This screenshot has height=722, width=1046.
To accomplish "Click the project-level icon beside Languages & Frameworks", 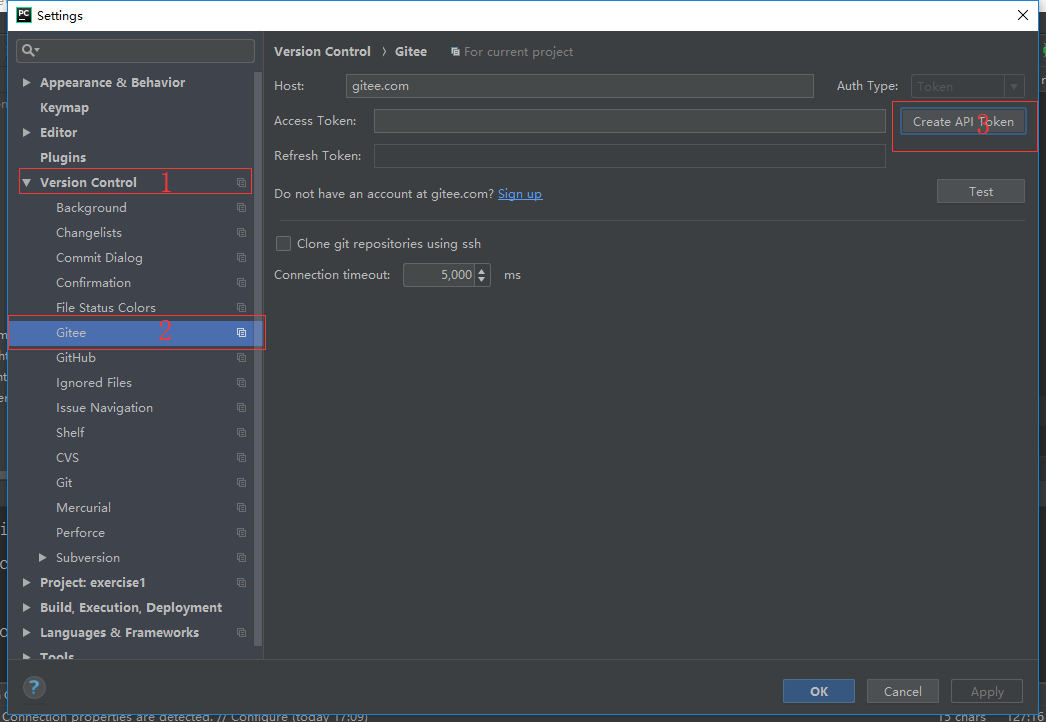I will pyautogui.click(x=241, y=633).
